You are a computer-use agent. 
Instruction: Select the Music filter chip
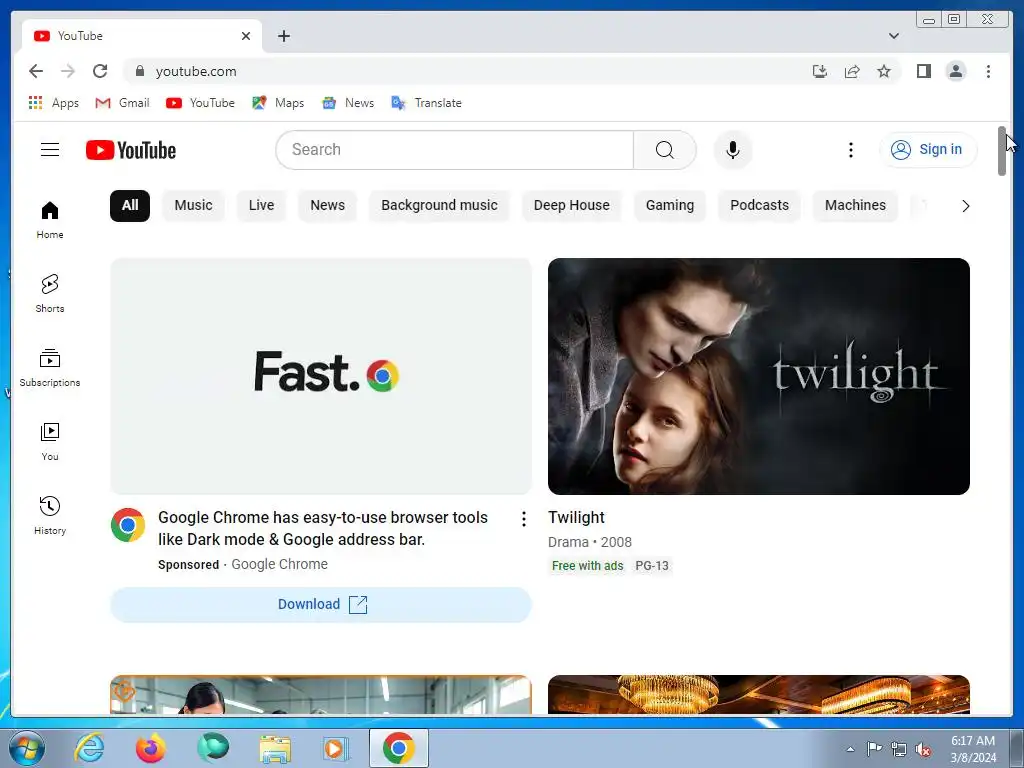[x=193, y=206]
